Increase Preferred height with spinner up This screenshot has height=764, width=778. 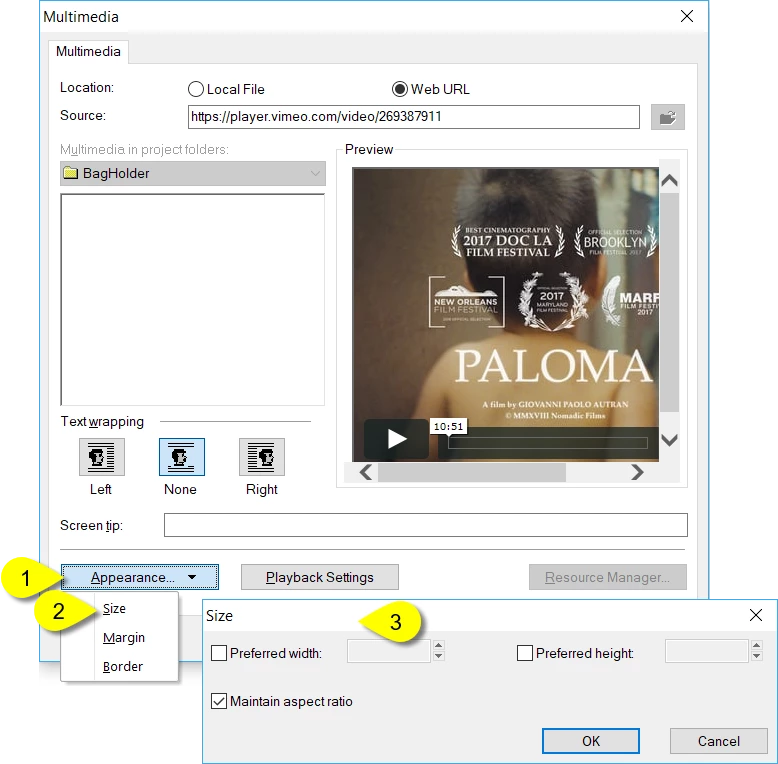click(x=756, y=645)
